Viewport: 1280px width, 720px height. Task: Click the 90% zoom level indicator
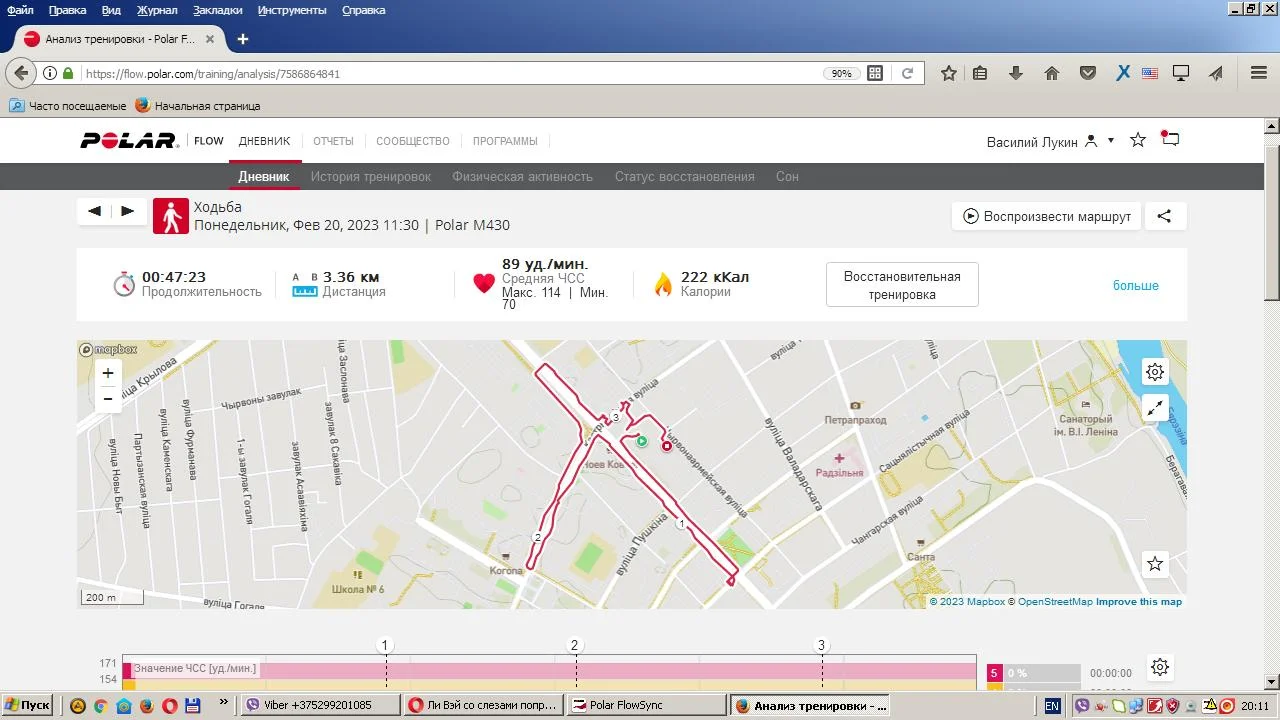pos(841,74)
